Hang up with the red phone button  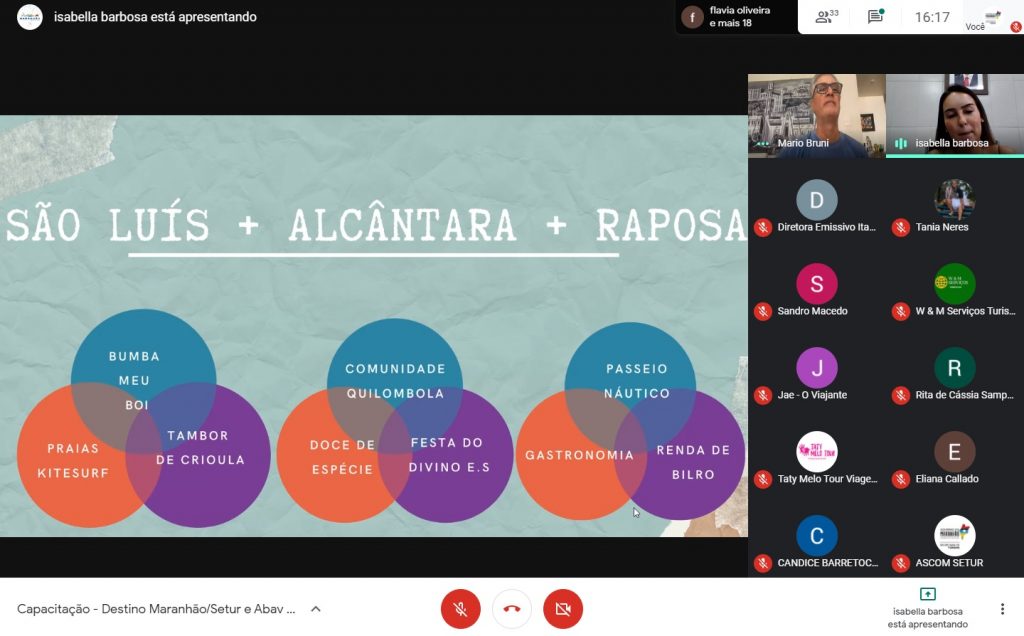512,609
